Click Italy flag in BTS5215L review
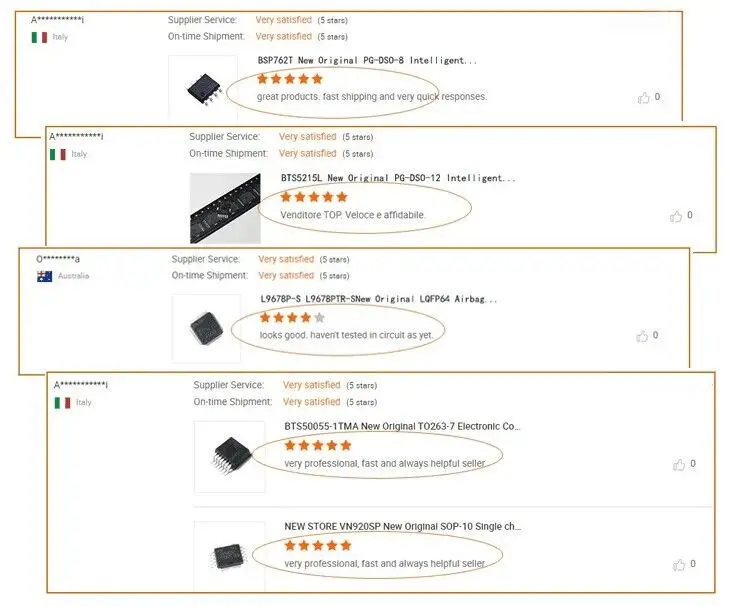This screenshot has width=750, height=606. (58, 154)
